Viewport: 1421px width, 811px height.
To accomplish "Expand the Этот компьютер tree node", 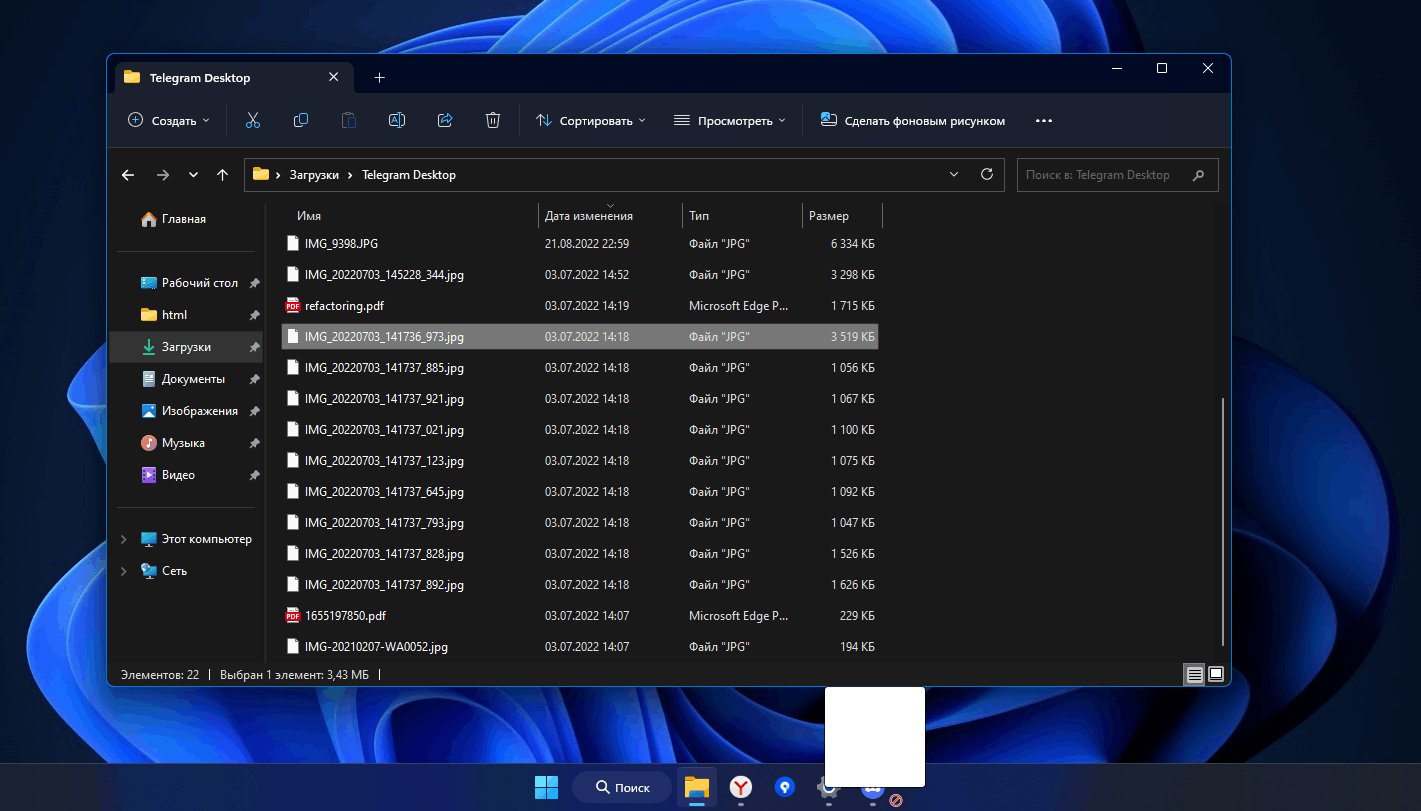I will click(123, 539).
